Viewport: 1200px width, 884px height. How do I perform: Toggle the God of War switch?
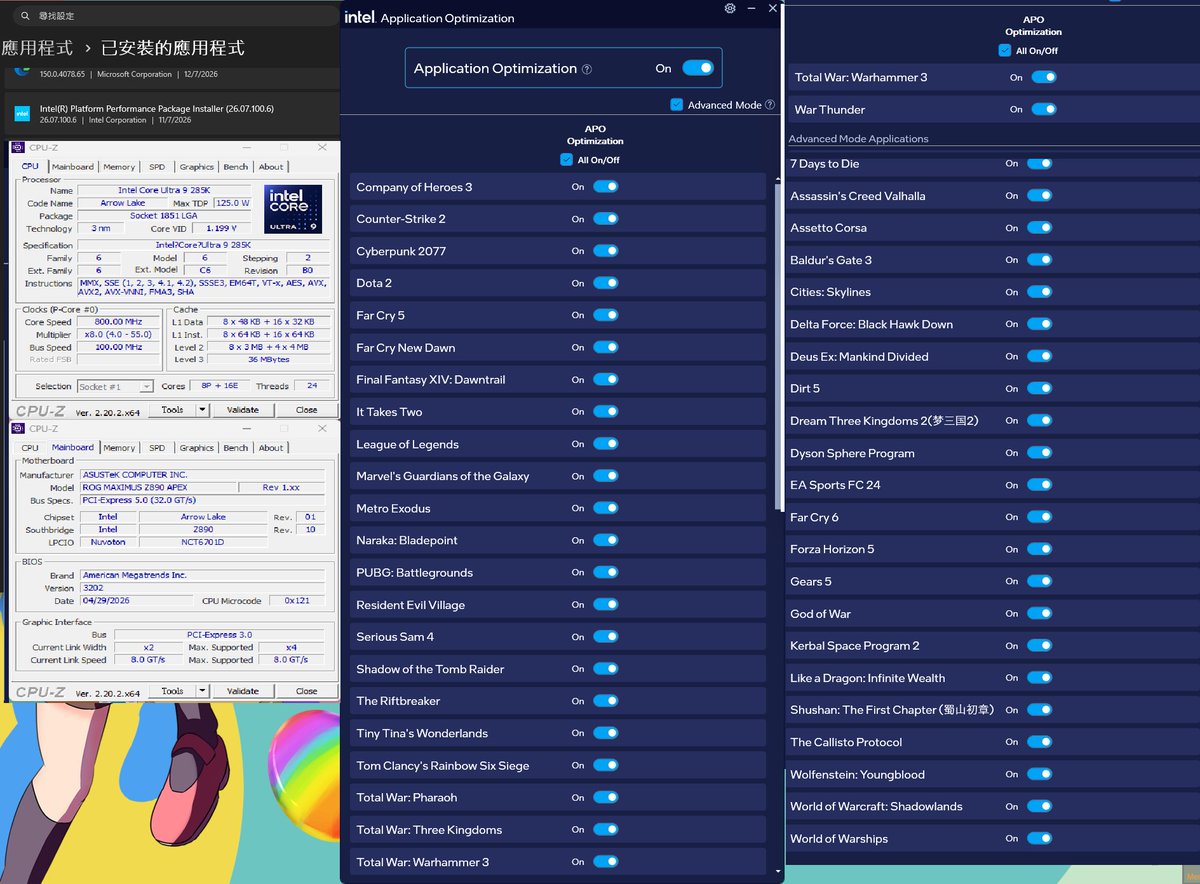coord(1040,613)
